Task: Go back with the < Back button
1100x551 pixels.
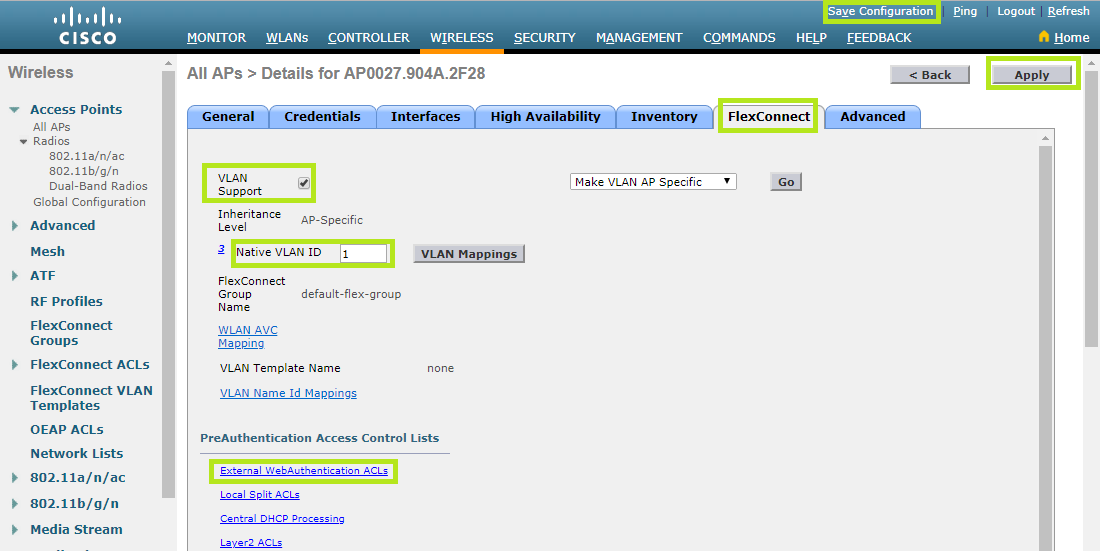Action: (x=929, y=75)
